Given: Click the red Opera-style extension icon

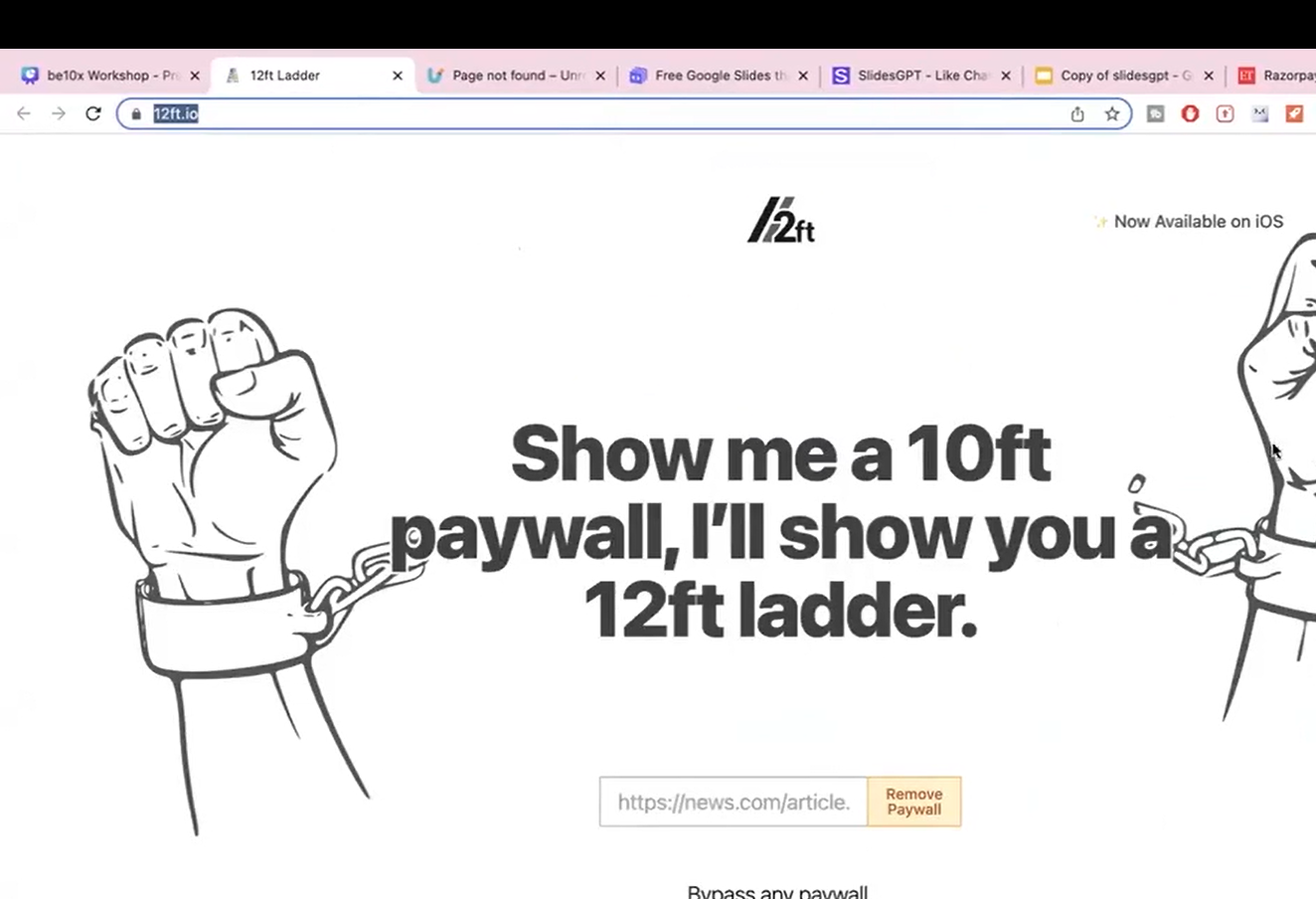Looking at the screenshot, I should click(x=1190, y=114).
